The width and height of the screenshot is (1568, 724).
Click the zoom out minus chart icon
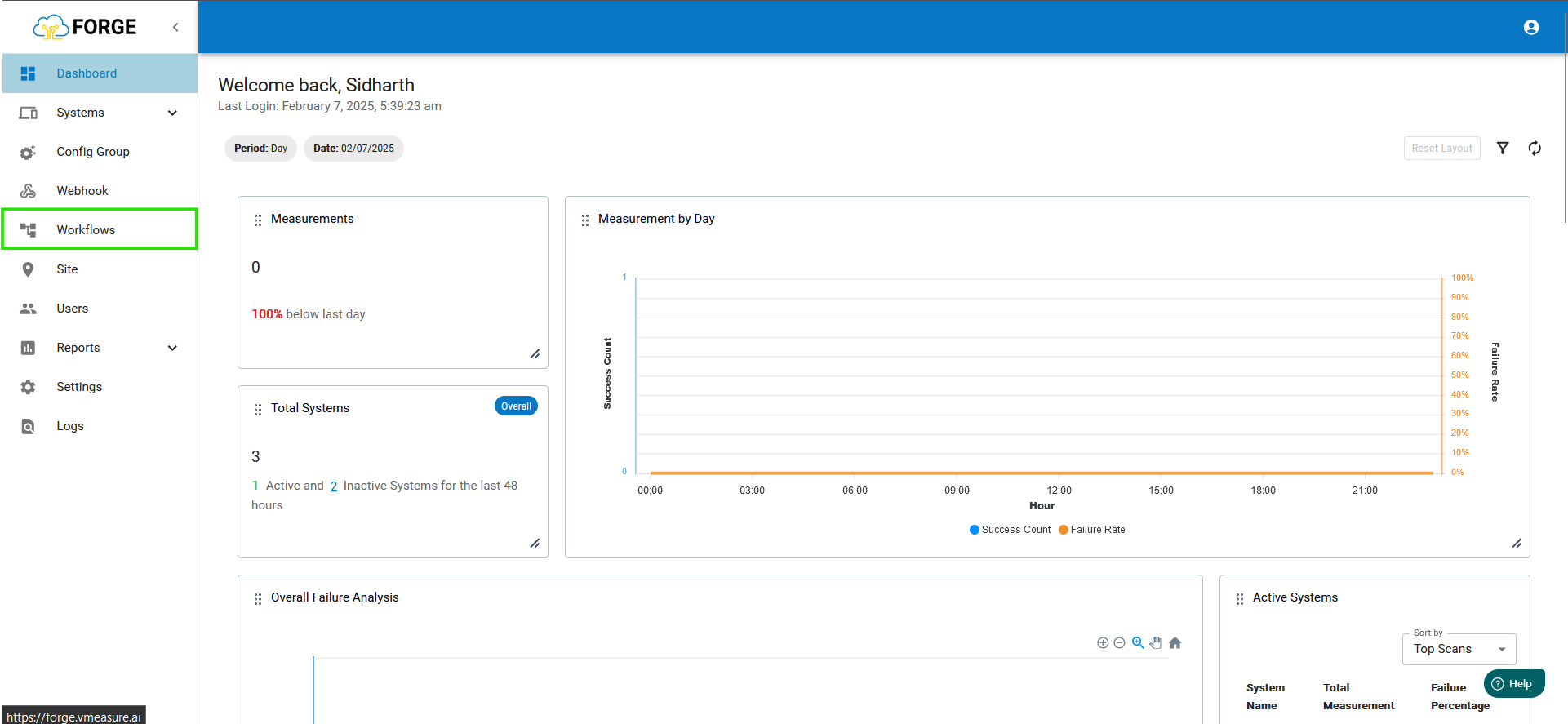[x=1119, y=643]
